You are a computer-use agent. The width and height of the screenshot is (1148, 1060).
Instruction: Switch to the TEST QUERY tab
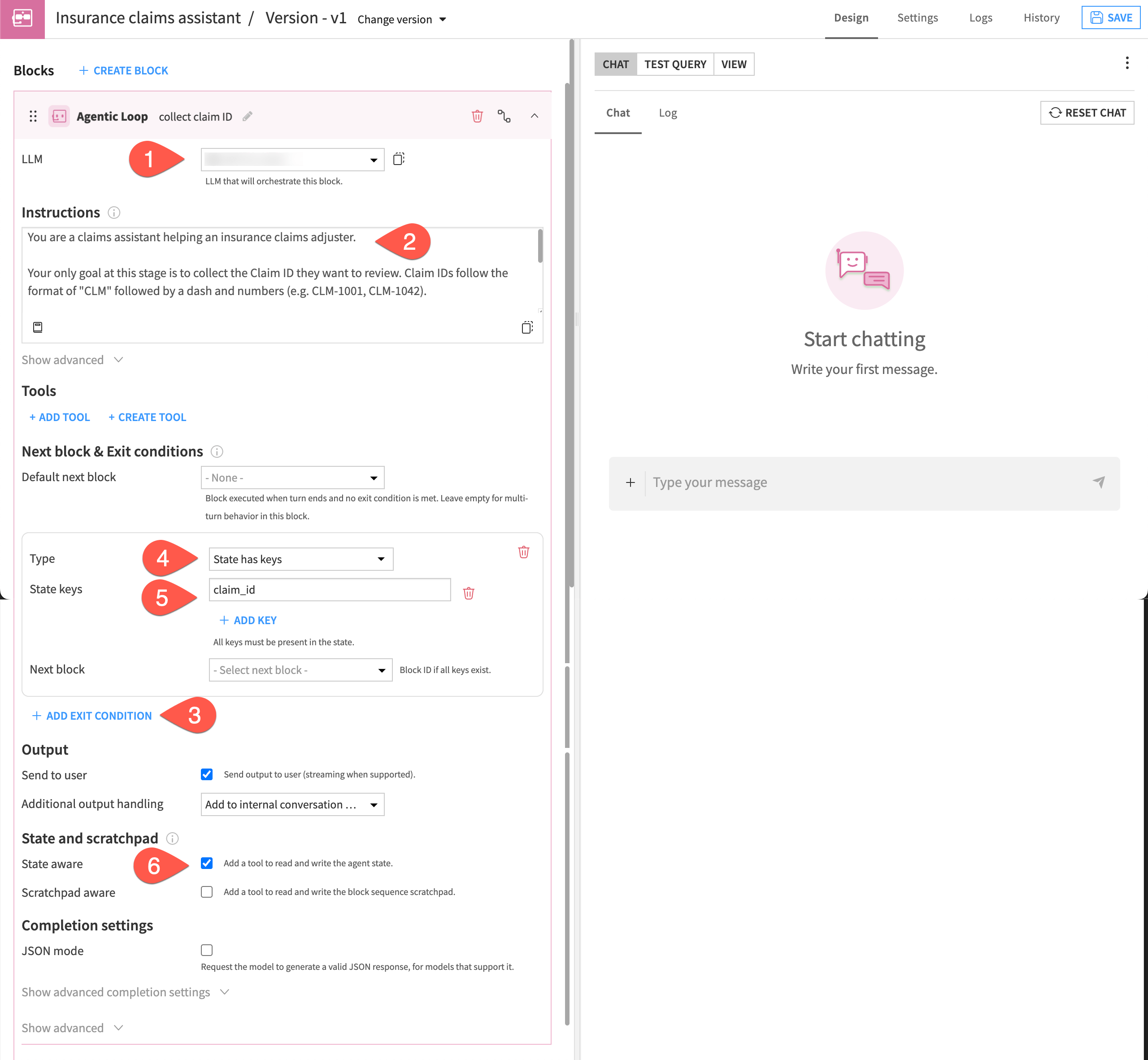(x=675, y=64)
